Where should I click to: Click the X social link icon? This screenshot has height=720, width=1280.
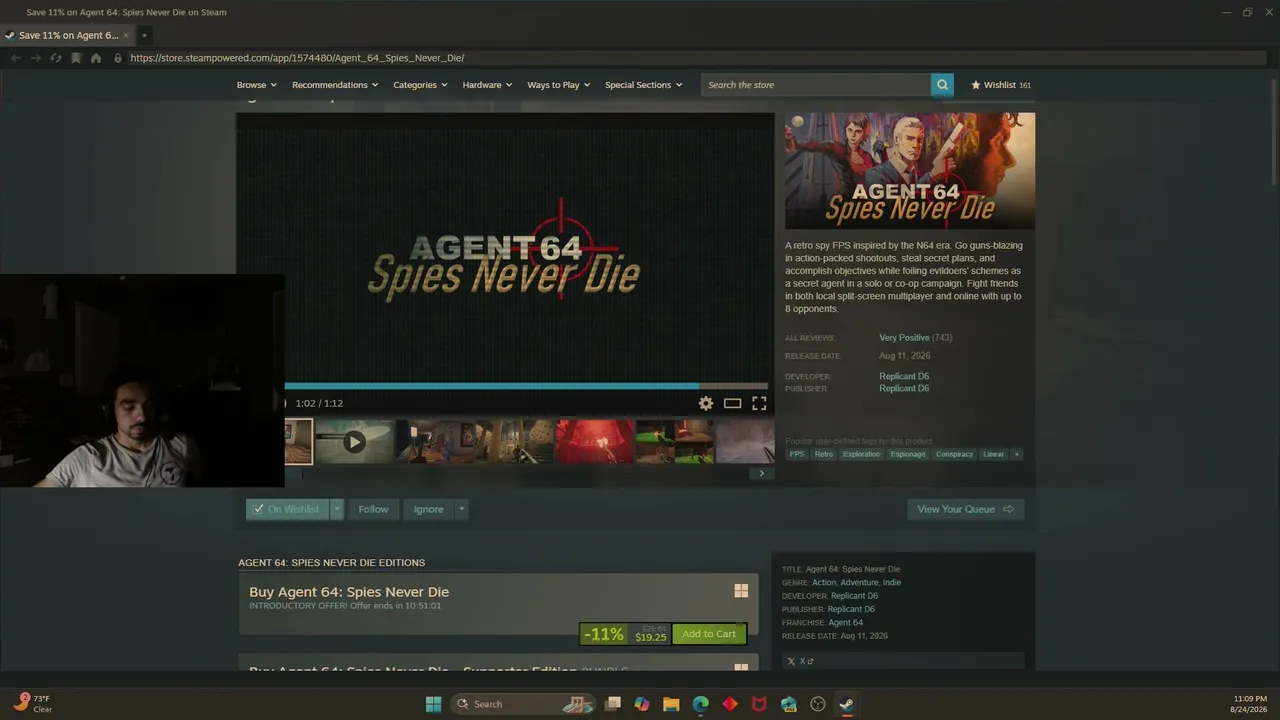coord(791,661)
